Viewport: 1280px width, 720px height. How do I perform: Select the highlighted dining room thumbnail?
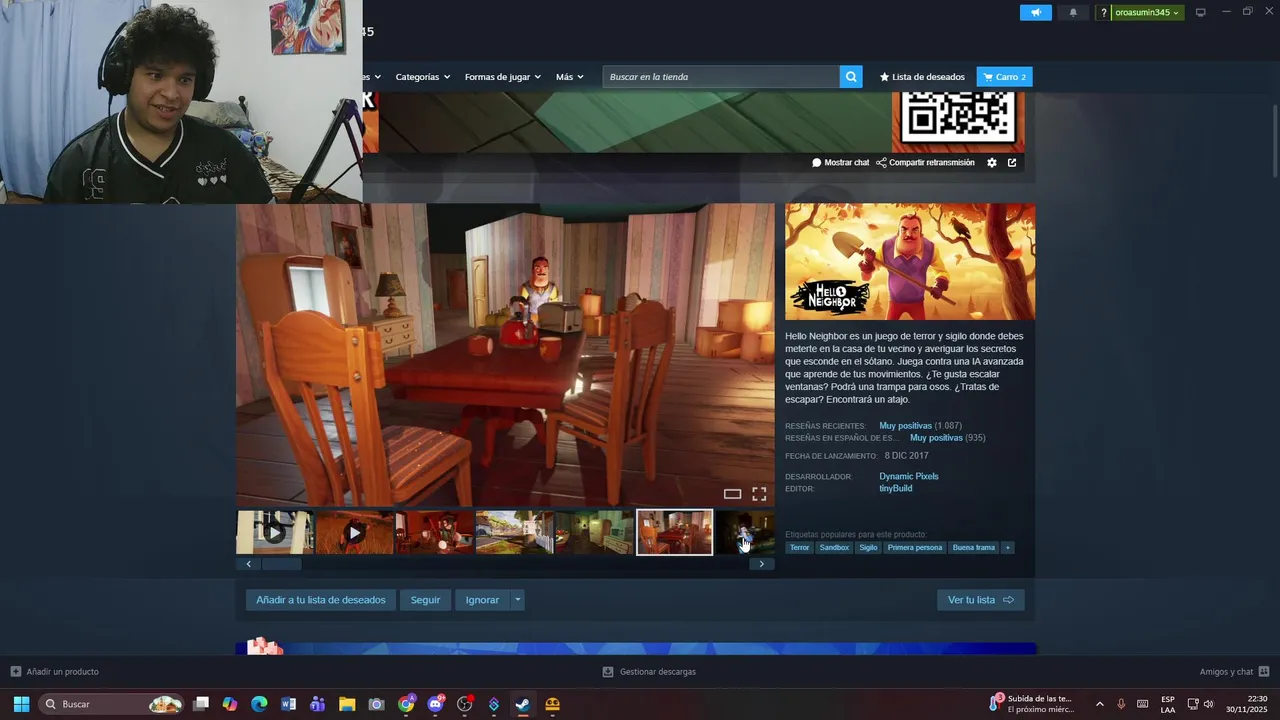pyautogui.click(x=675, y=532)
